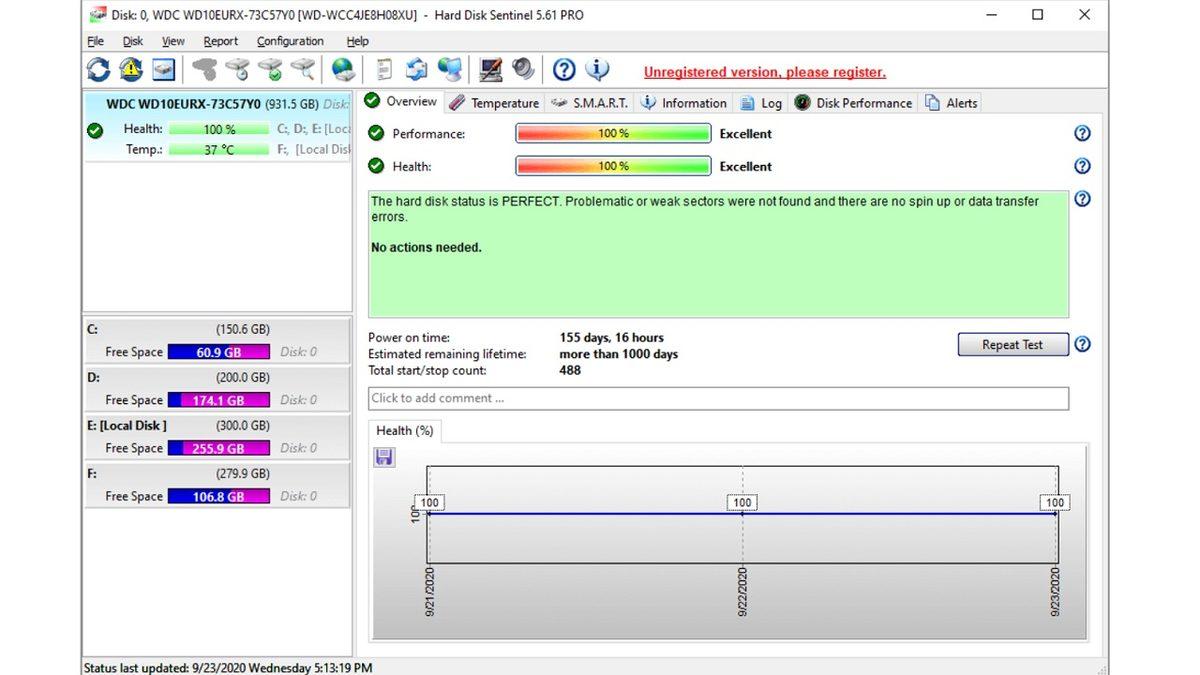
Task: Click the speaker sound settings icon
Action: (522, 70)
